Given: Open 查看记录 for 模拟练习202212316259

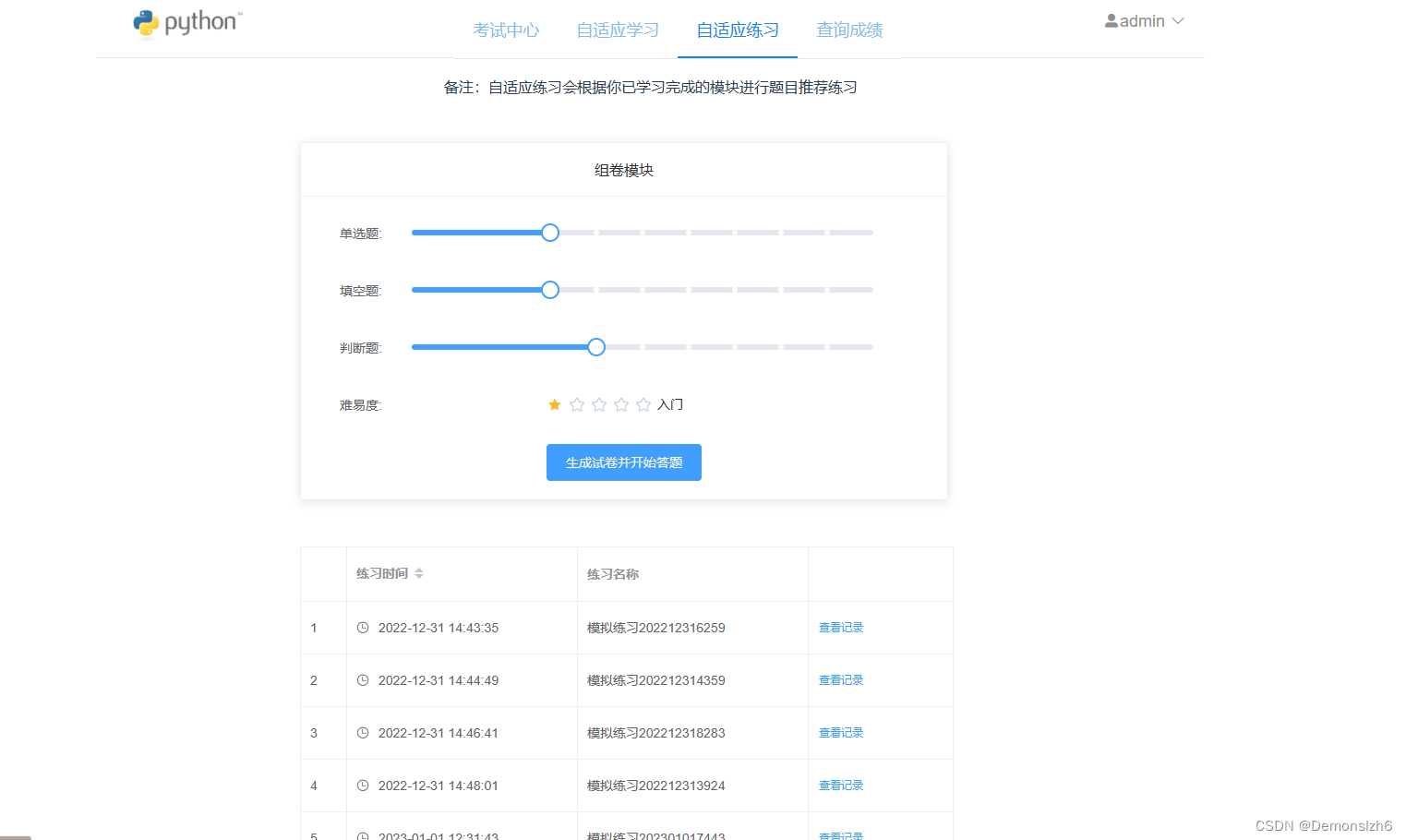Looking at the screenshot, I should [841, 628].
